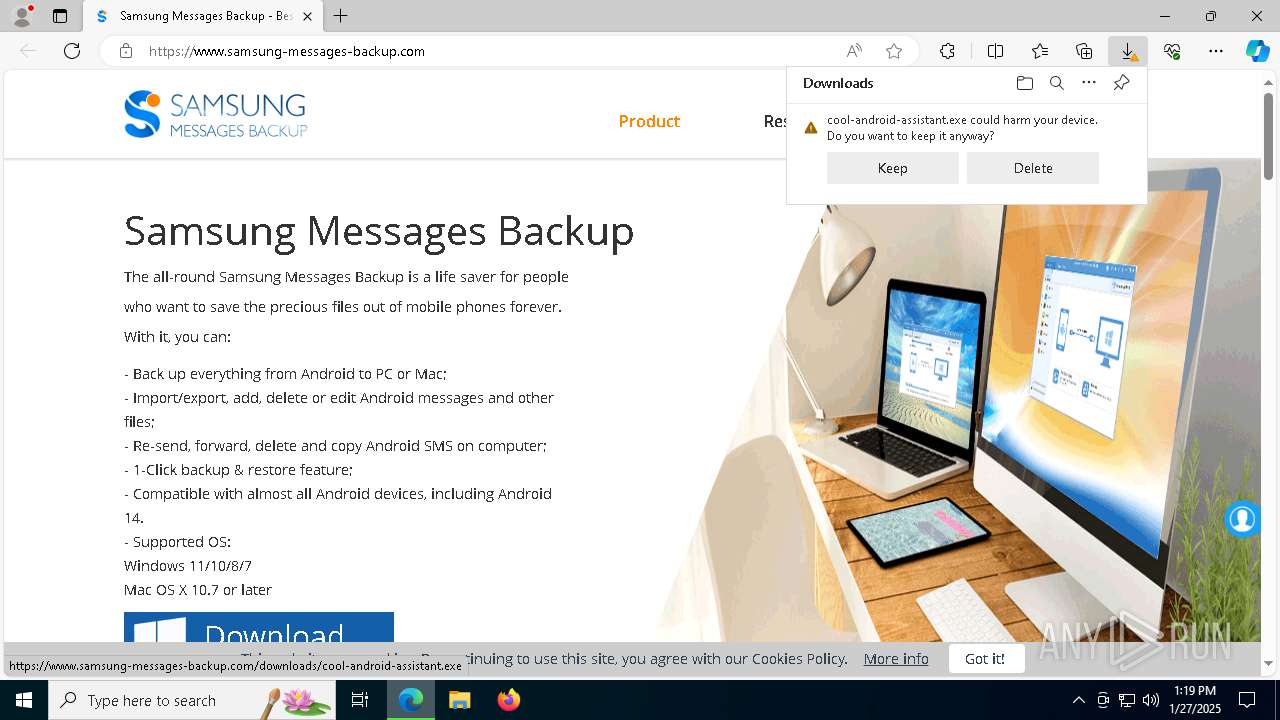Select the Samsung Messages Backup tab

pyautogui.click(x=203, y=16)
